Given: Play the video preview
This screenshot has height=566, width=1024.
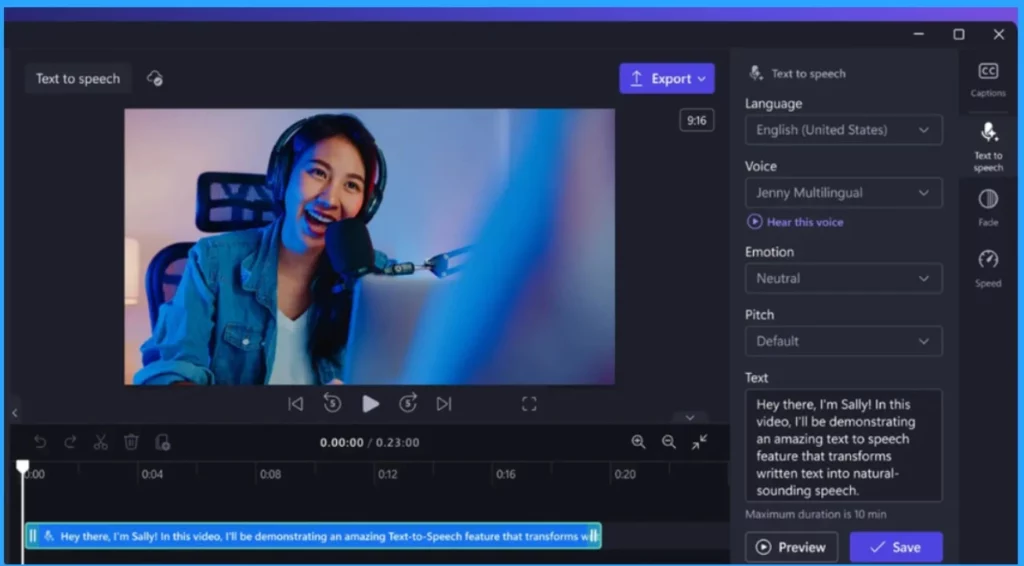Looking at the screenshot, I should pos(370,404).
